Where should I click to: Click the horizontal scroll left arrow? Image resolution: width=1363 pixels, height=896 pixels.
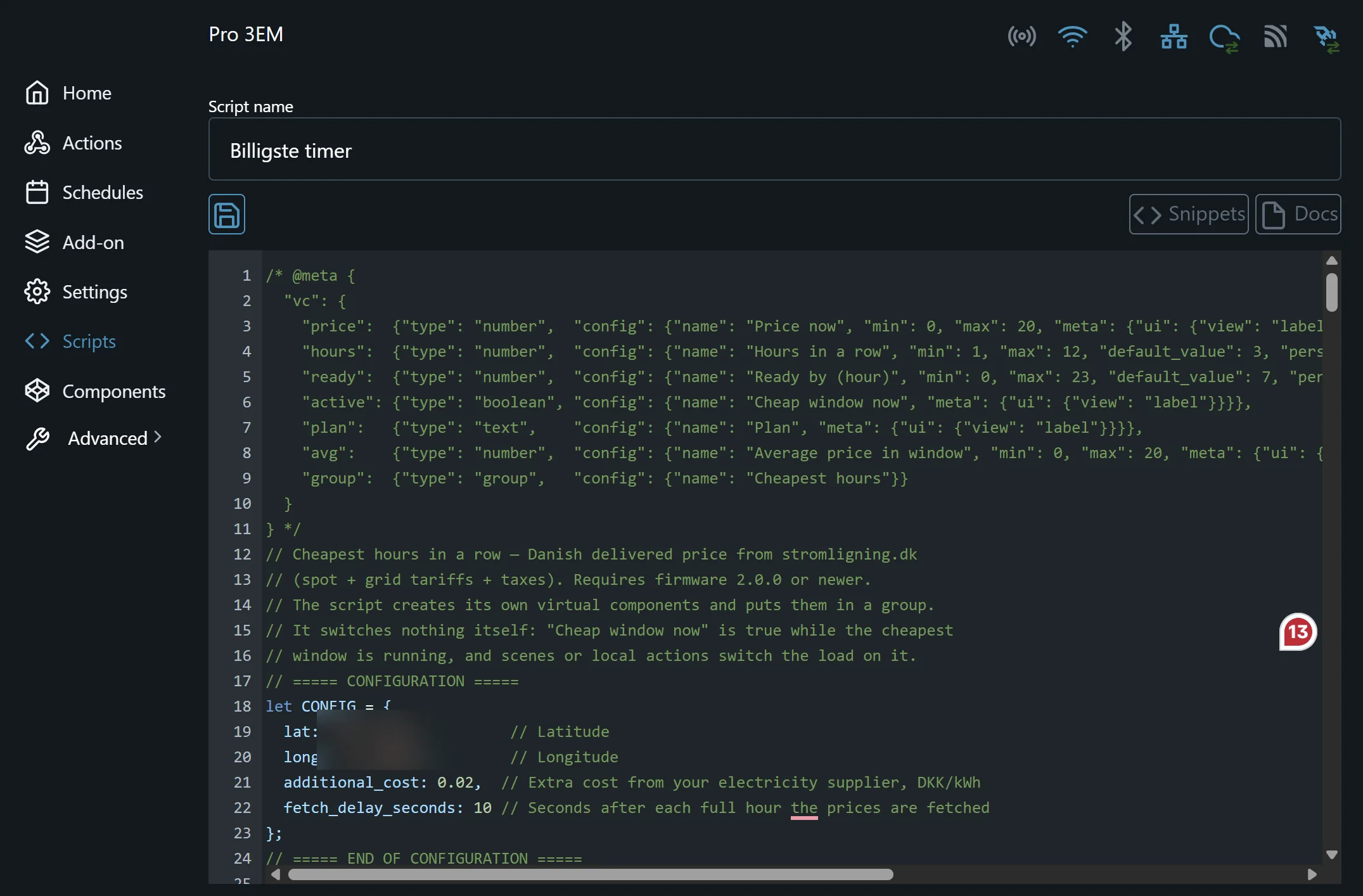(x=275, y=874)
